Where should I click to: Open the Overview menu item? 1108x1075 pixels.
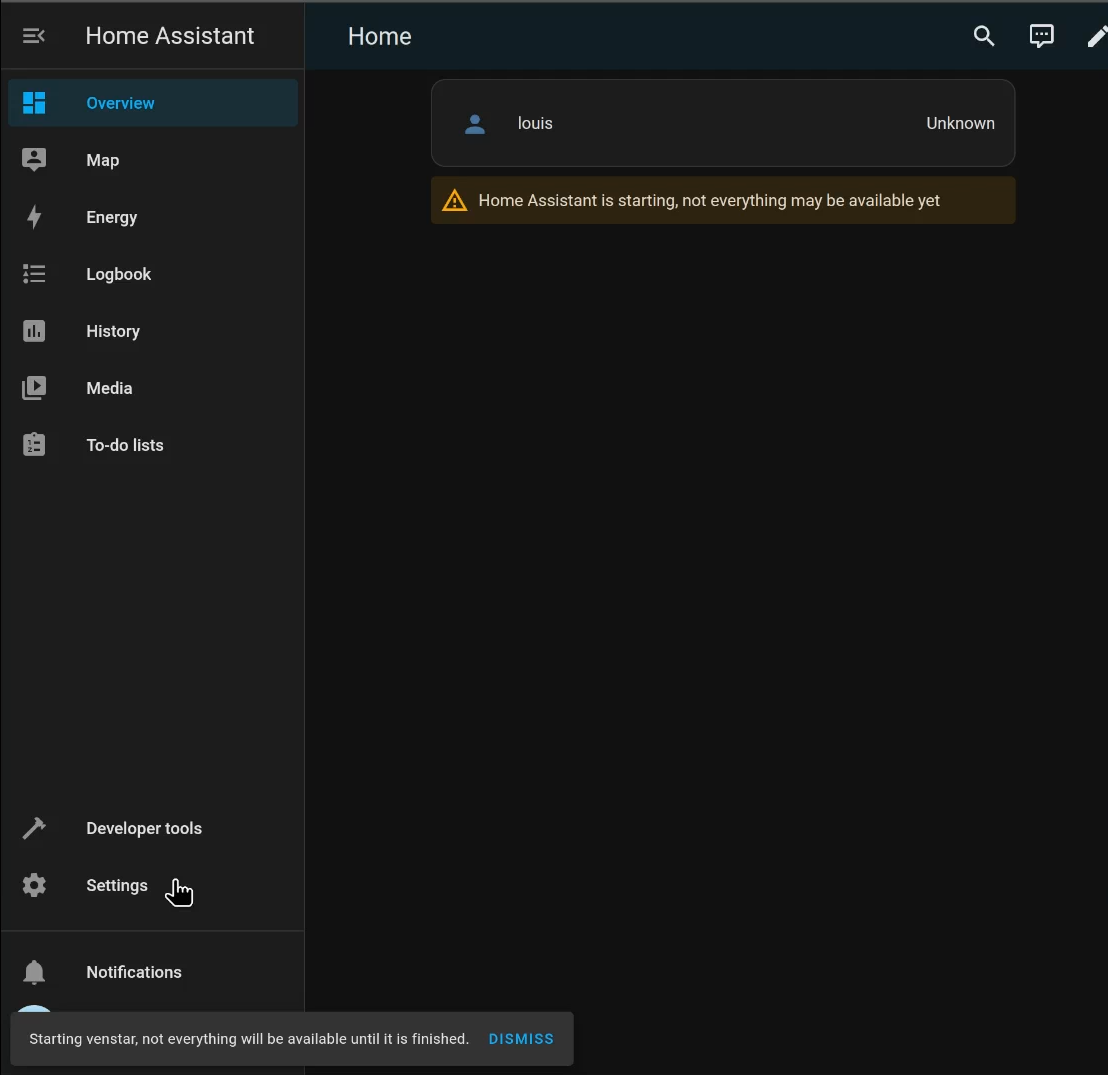(153, 103)
